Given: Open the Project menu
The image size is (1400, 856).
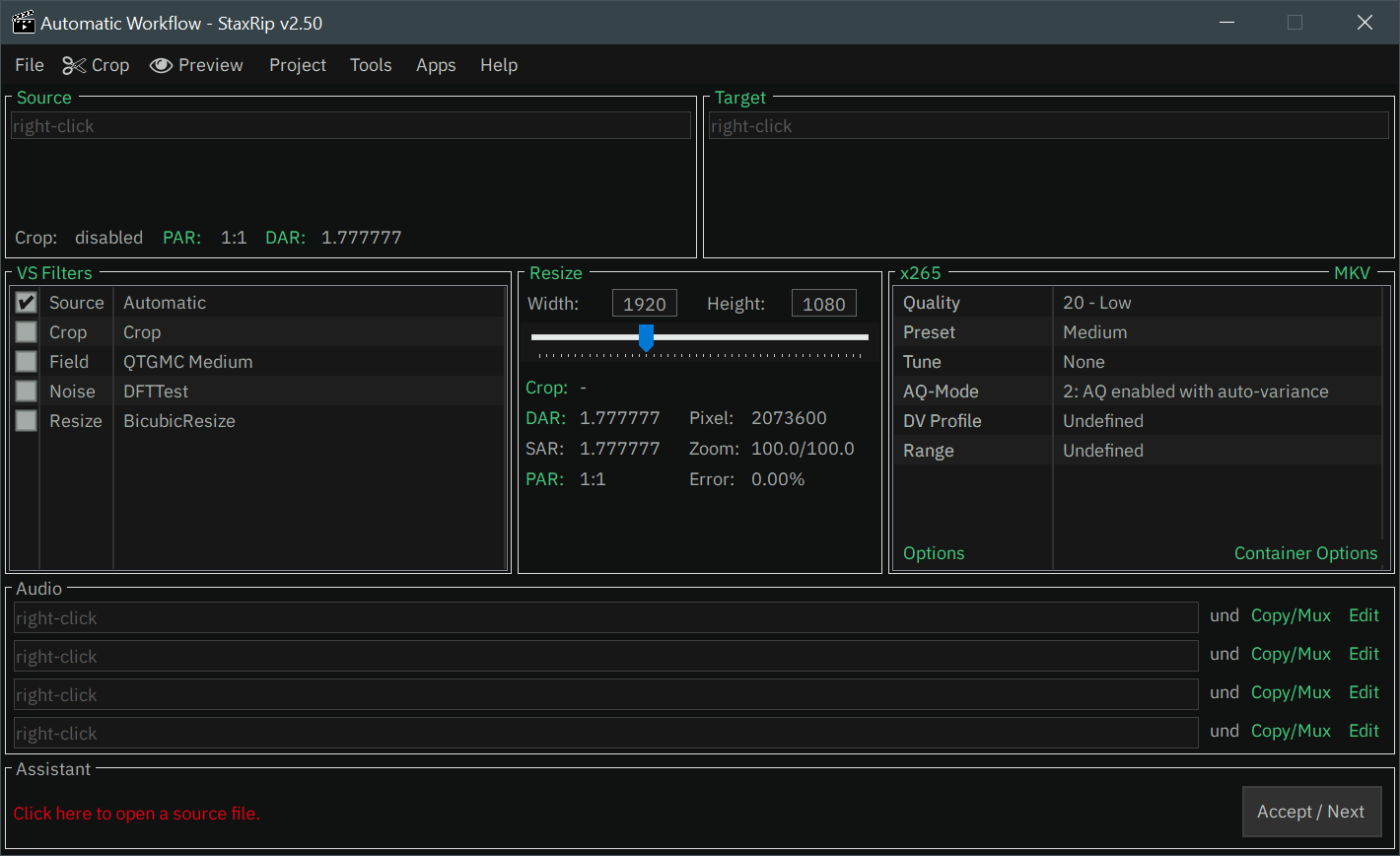Looking at the screenshot, I should click(x=298, y=65).
